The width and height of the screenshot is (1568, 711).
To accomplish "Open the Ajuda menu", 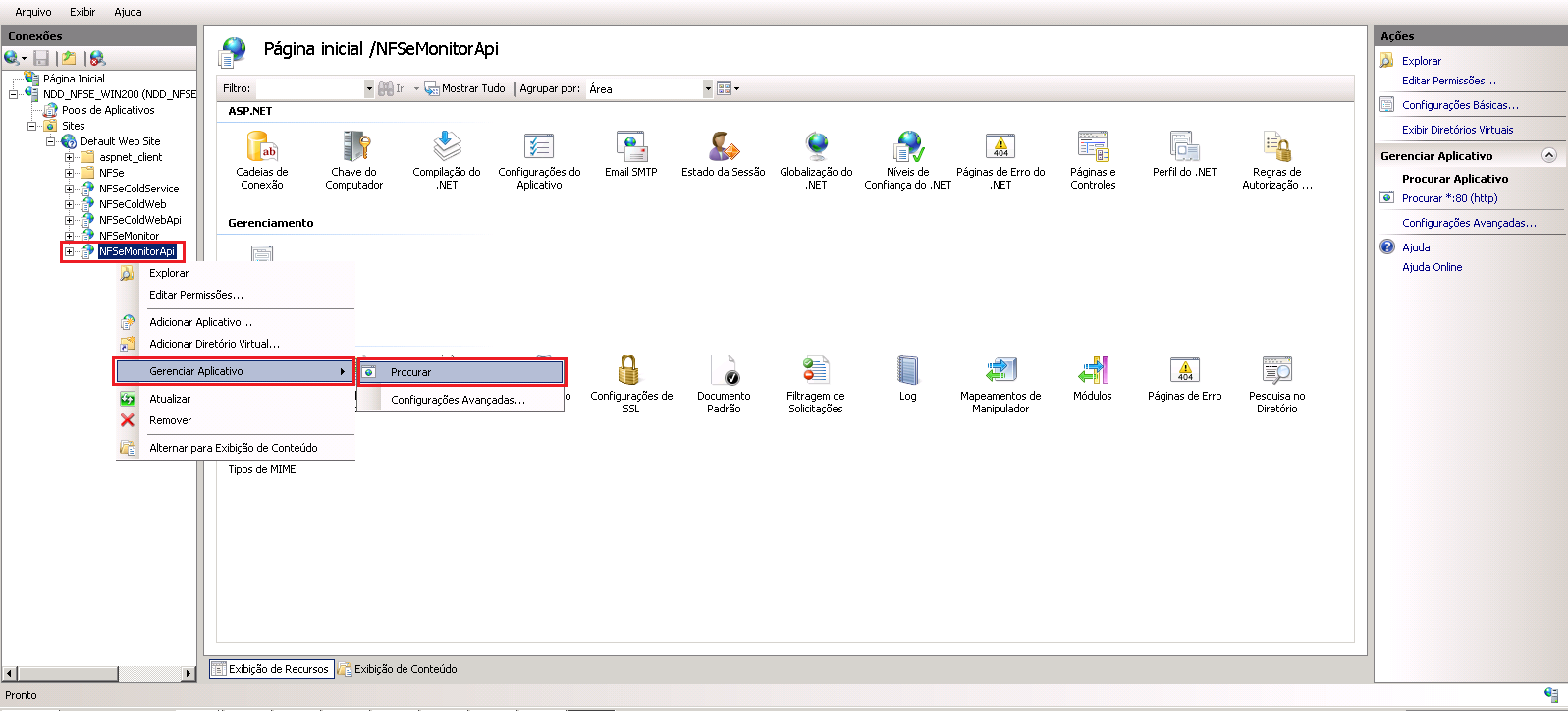I will click(x=128, y=12).
